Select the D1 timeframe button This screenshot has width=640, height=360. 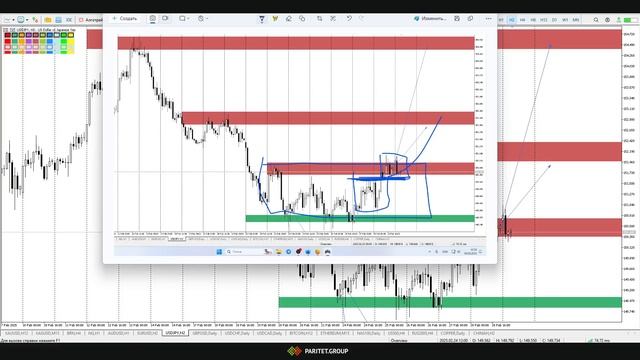(554, 20)
